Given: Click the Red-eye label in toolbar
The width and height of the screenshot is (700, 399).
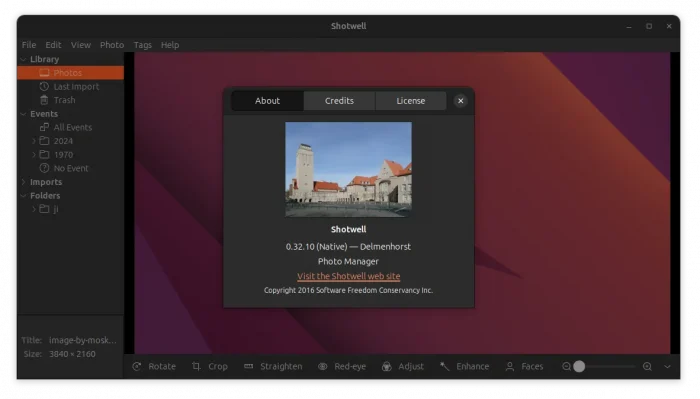Looking at the screenshot, I should [x=350, y=366].
